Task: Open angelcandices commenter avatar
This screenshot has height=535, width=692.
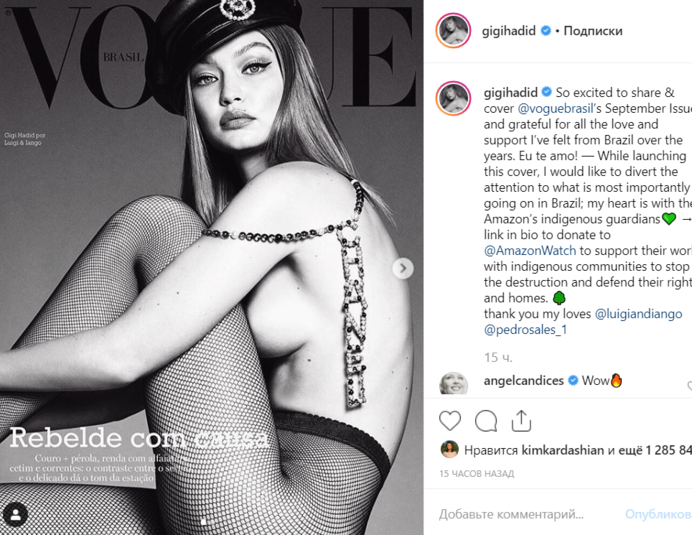Action: pos(453,383)
